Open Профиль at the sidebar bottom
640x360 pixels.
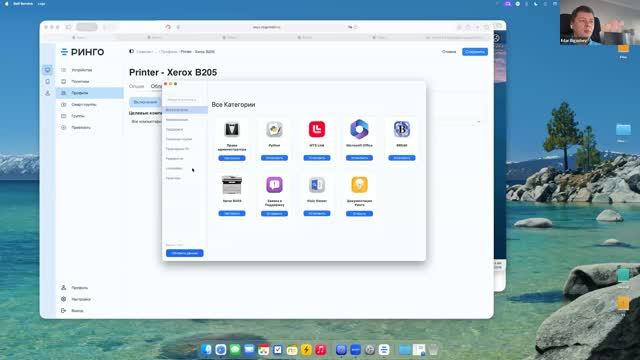point(79,288)
